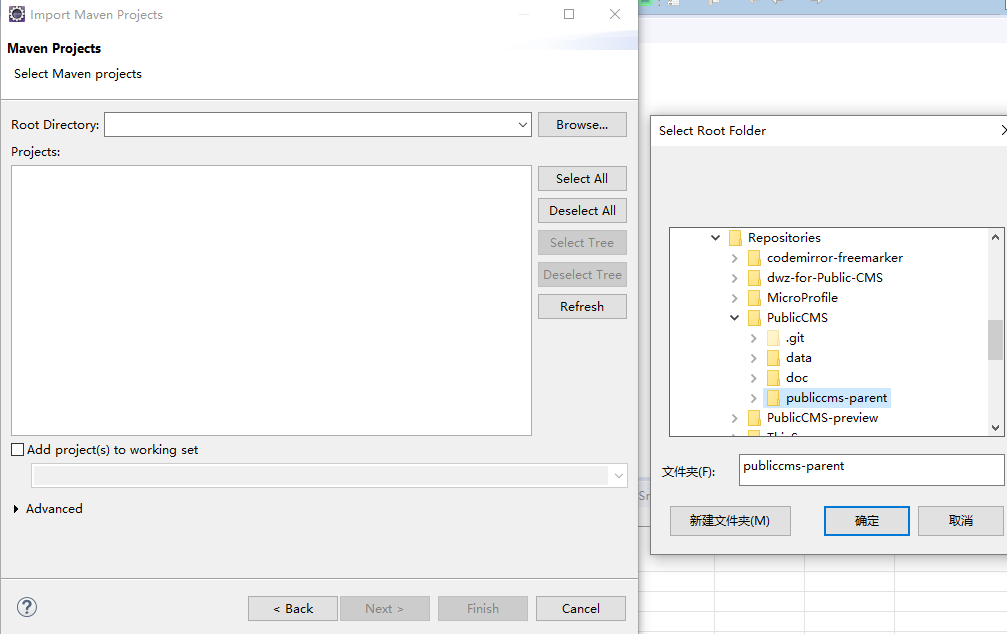Expand the Advanced section
1007x634 pixels.
[x=16, y=509]
